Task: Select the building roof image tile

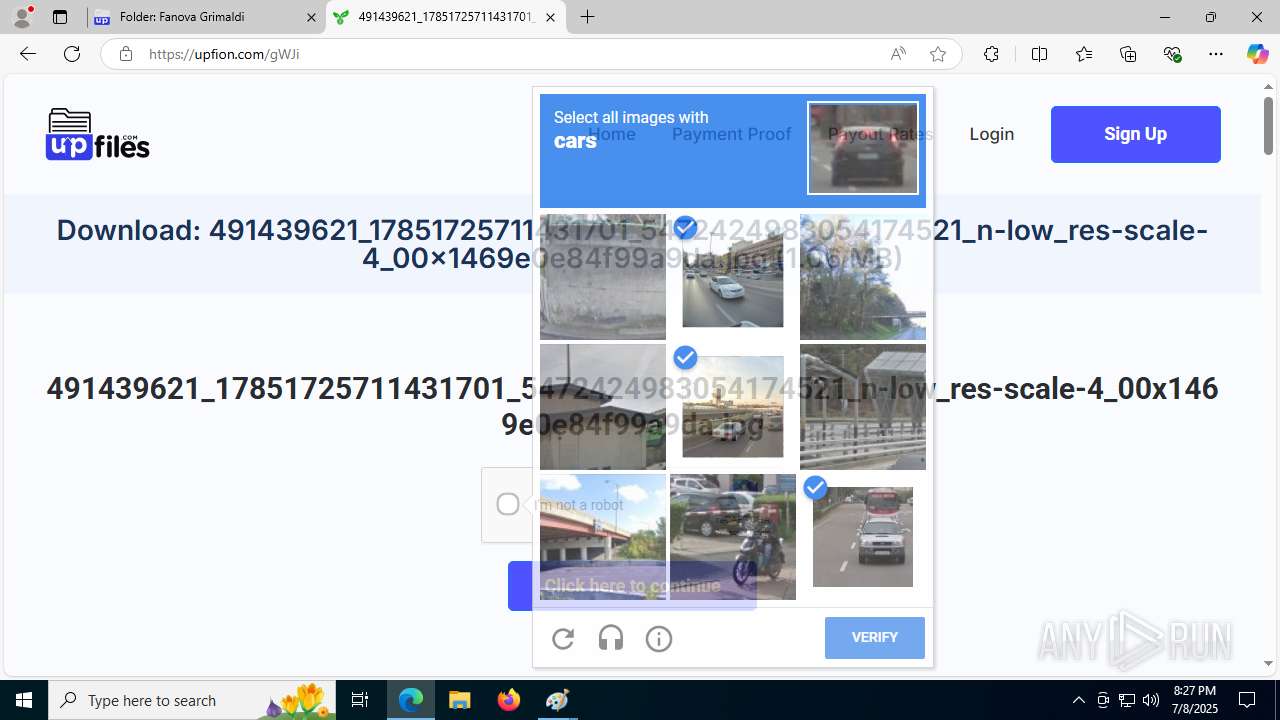Action: (603, 407)
